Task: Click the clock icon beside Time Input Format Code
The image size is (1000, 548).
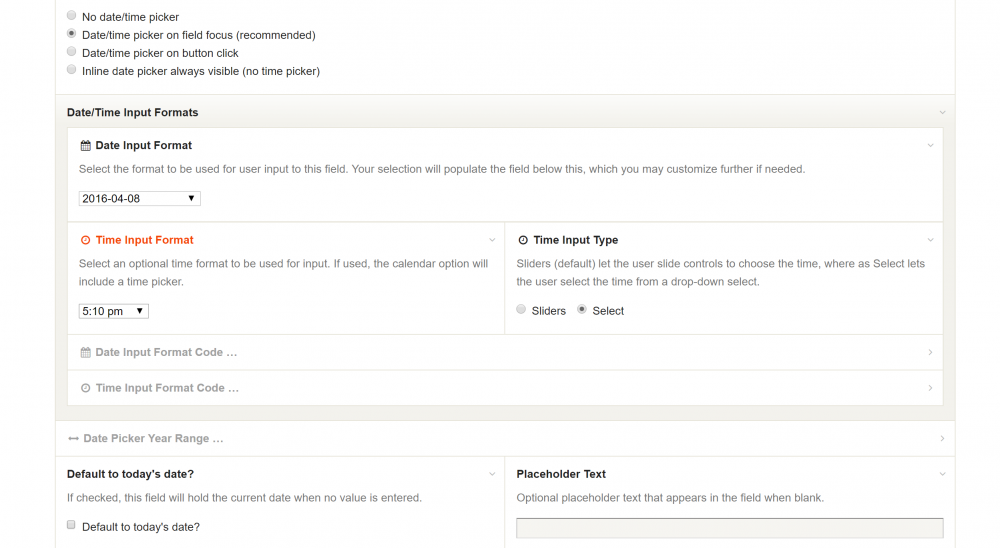Action: 85,388
